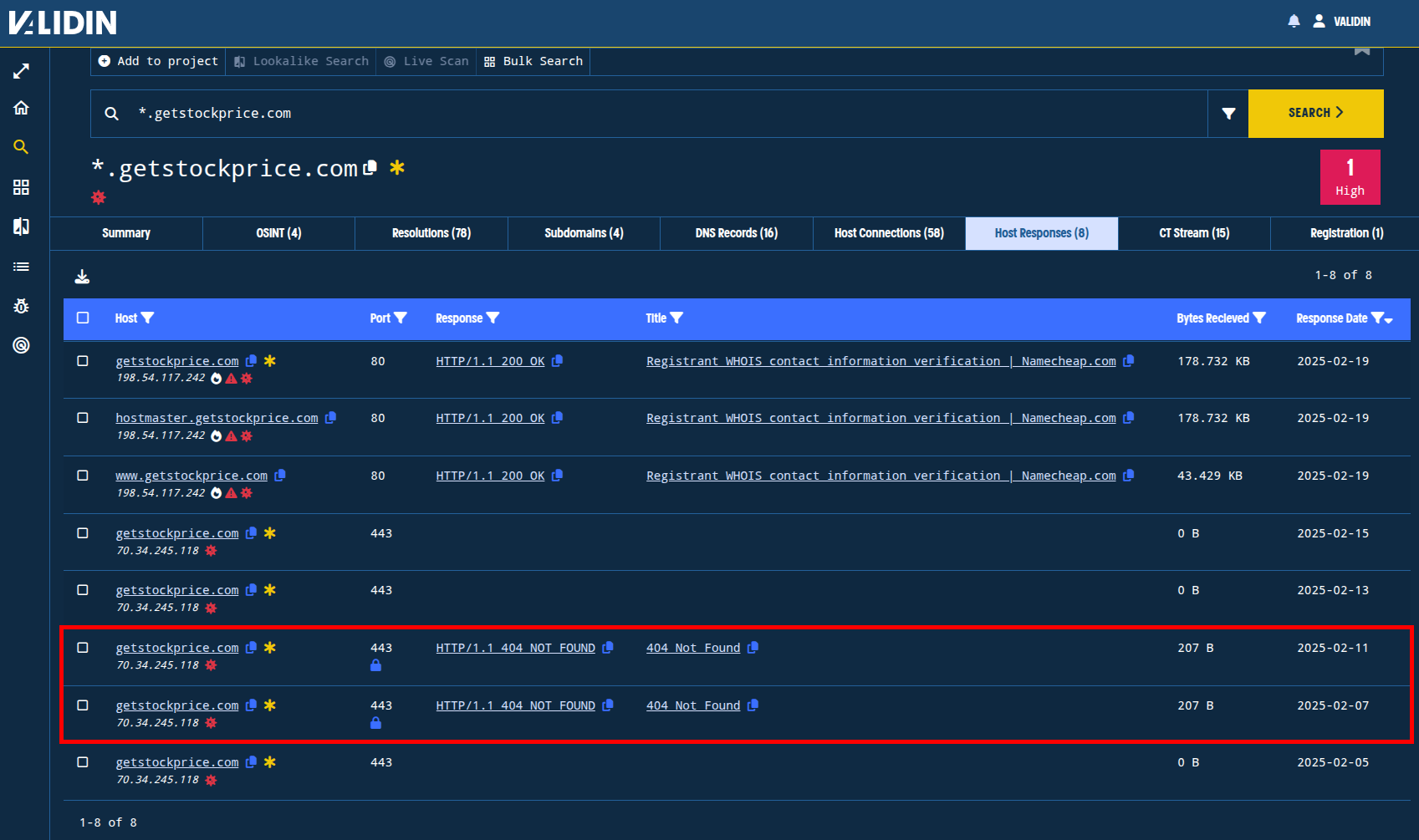
Task: Open the Subdomains (4) tab
Action: tap(584, 233)
